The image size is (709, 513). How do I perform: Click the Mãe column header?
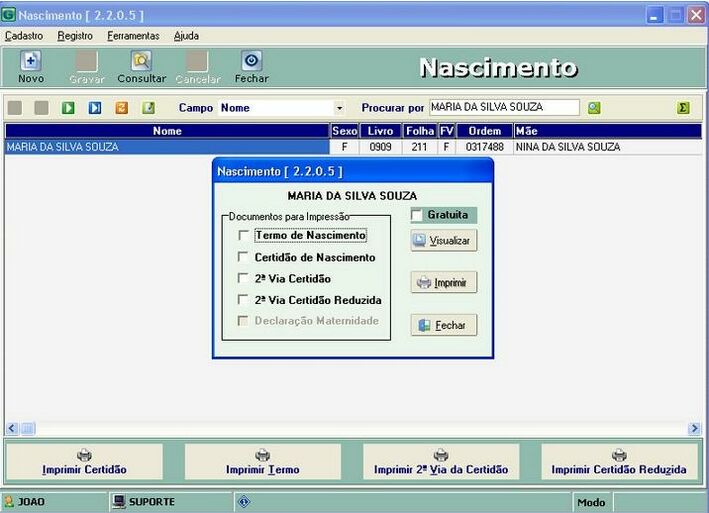coord(608,131)
